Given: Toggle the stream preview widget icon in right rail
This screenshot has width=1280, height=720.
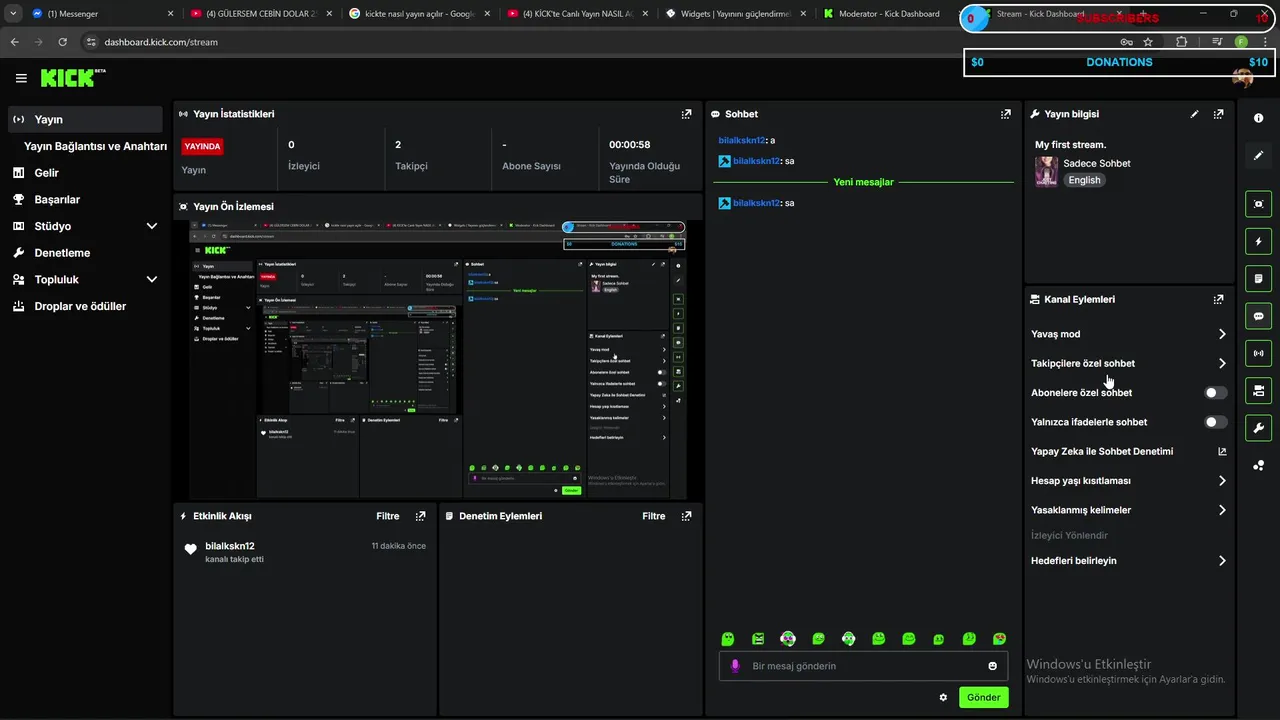Looking at the screenshot, I should tap(1259, 204).
